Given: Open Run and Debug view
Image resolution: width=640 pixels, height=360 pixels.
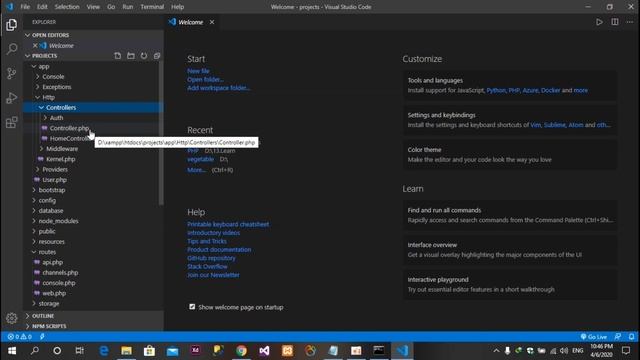Looking at the screenshot, I should [11, 98].
